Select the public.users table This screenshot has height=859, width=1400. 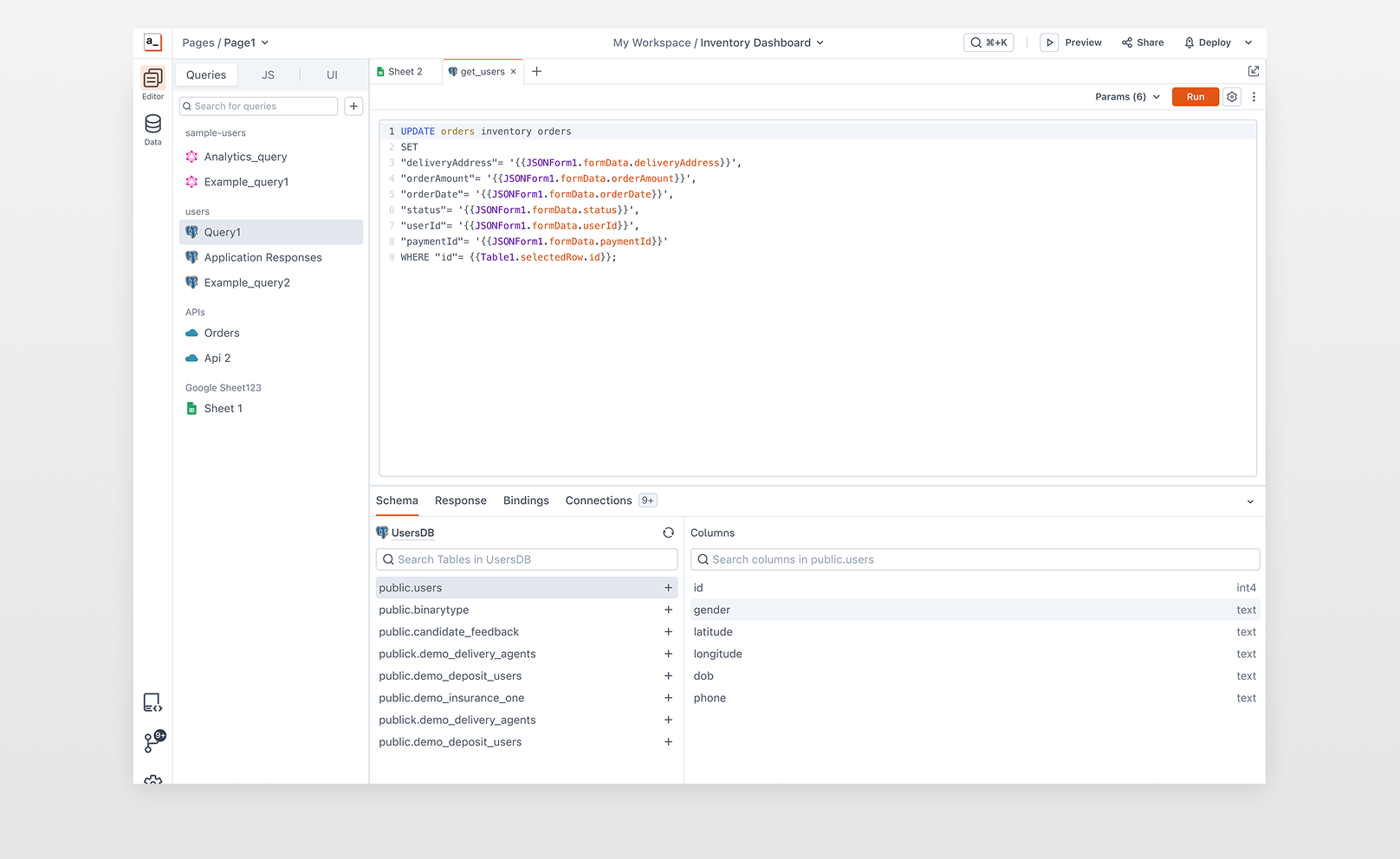(527, 588)
